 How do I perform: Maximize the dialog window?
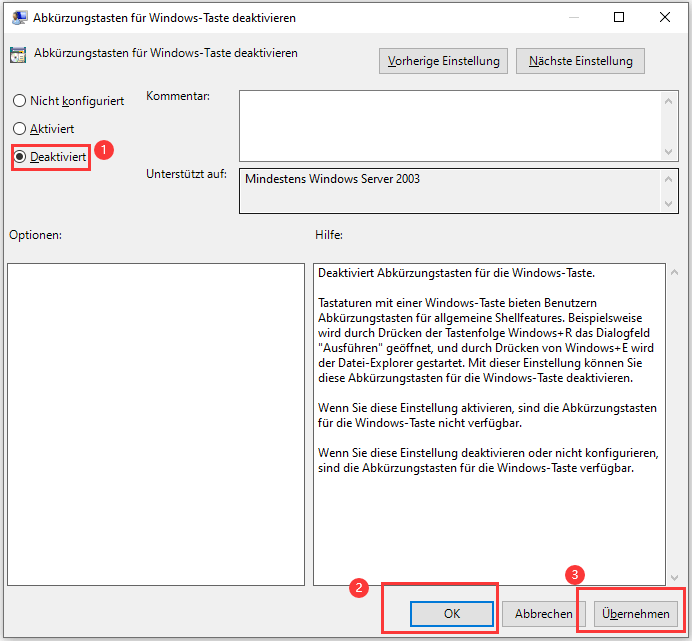619,17
